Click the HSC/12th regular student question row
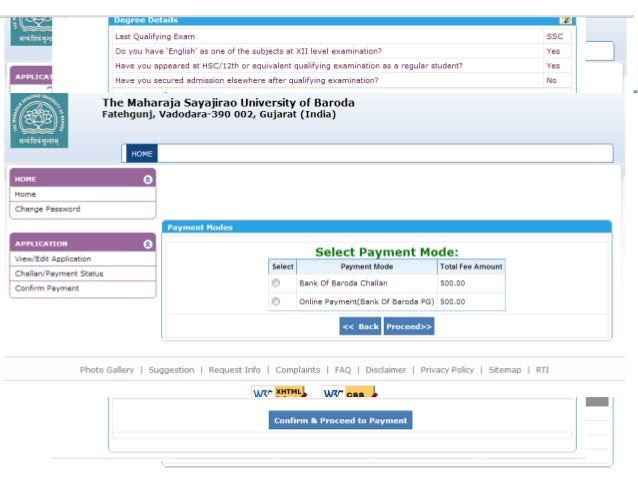The image size is (638, 479). point(289,66)
